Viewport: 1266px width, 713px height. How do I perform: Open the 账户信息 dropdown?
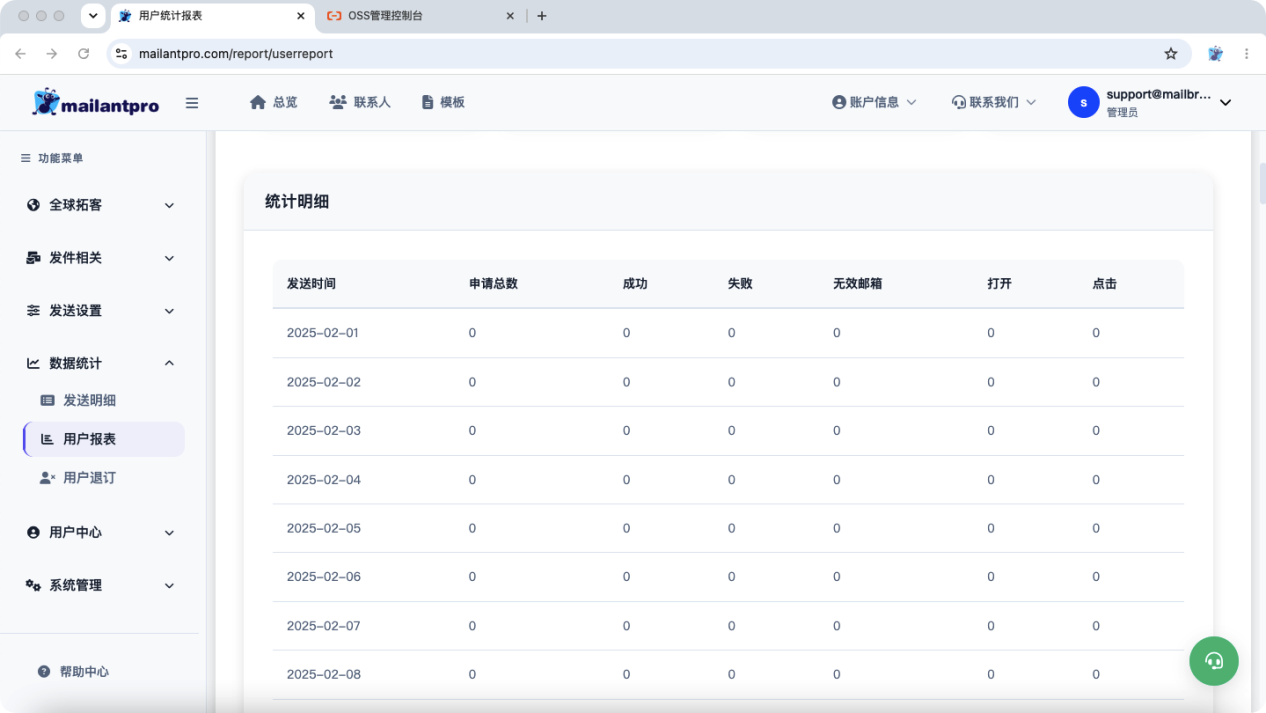click(874, 102)
